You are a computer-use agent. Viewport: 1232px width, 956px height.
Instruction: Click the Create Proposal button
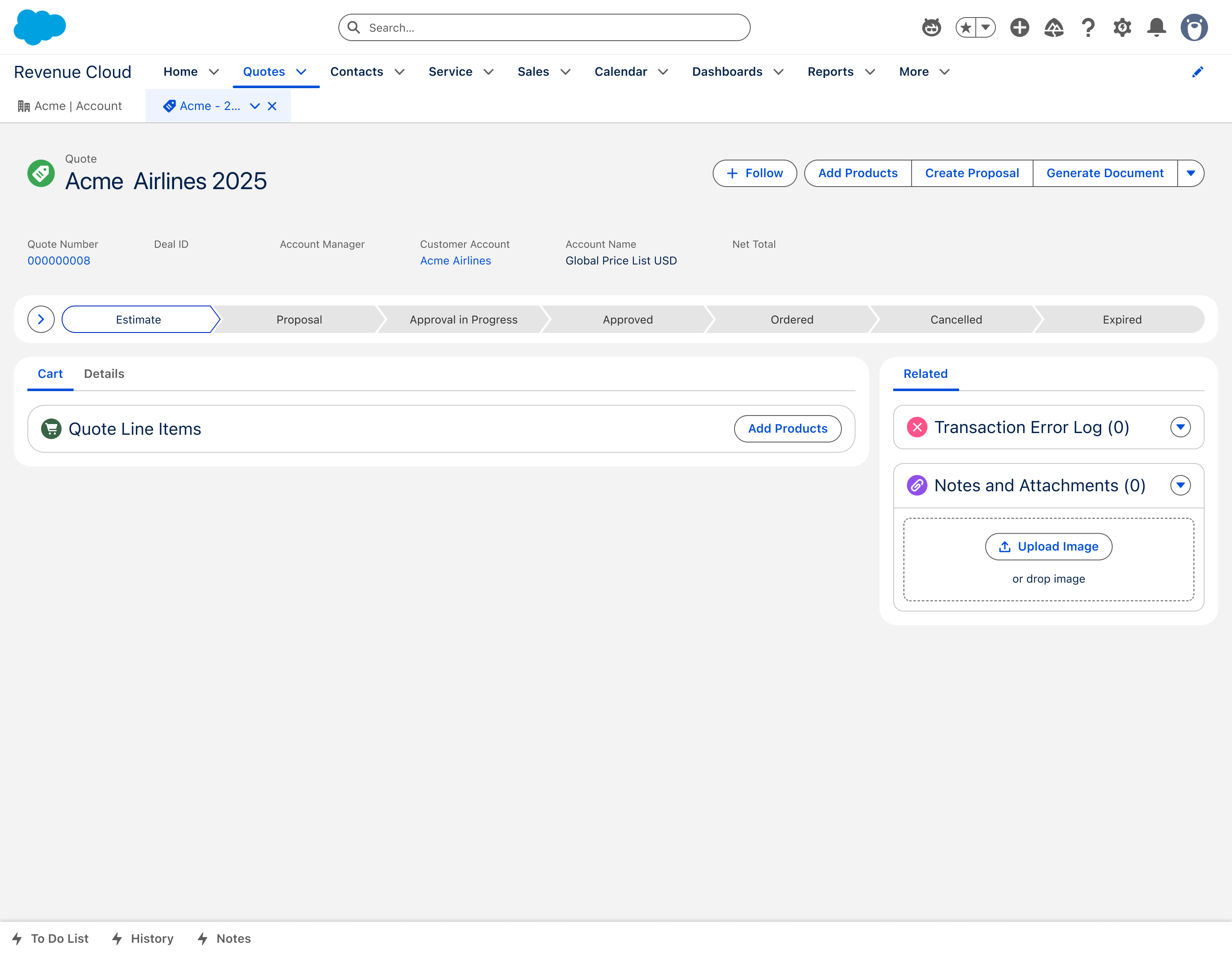pos(971,173)
